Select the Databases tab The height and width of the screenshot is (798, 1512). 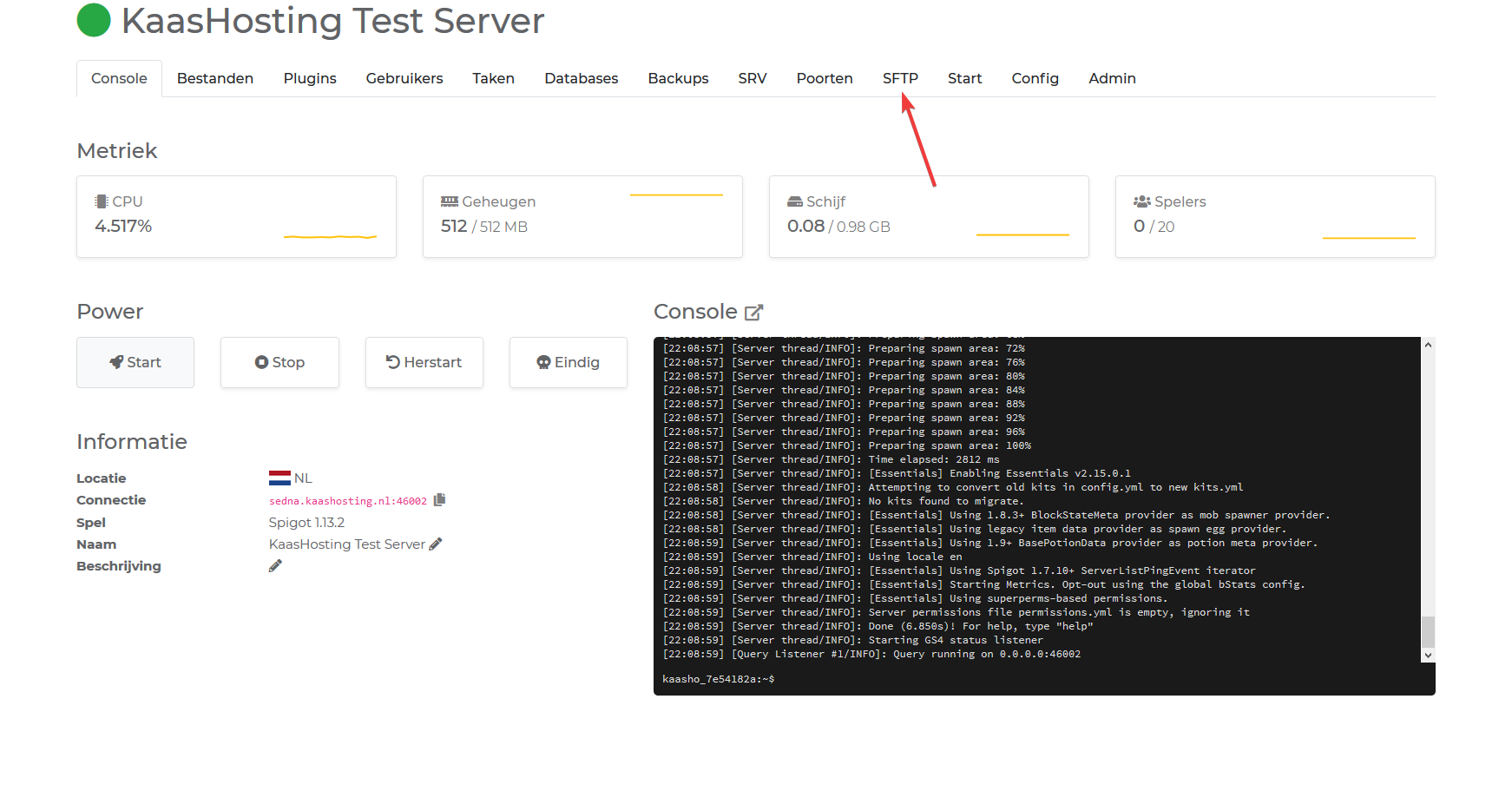[581, 78]
